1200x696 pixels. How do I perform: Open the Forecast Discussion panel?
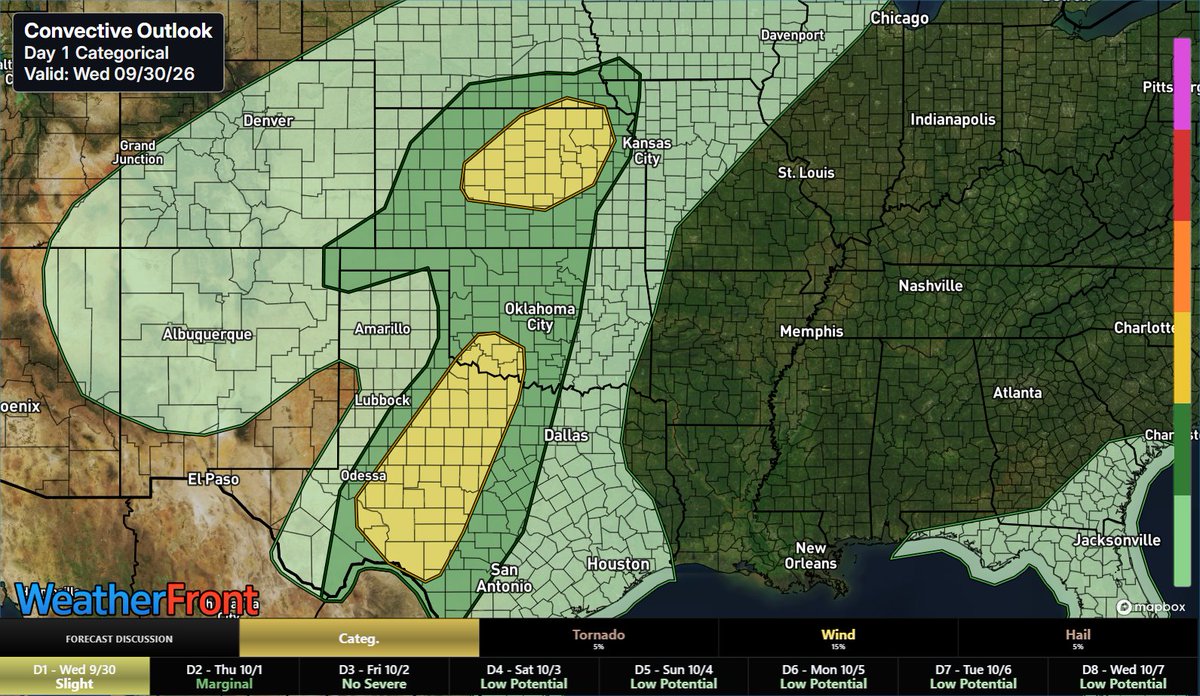pos(120,638)
